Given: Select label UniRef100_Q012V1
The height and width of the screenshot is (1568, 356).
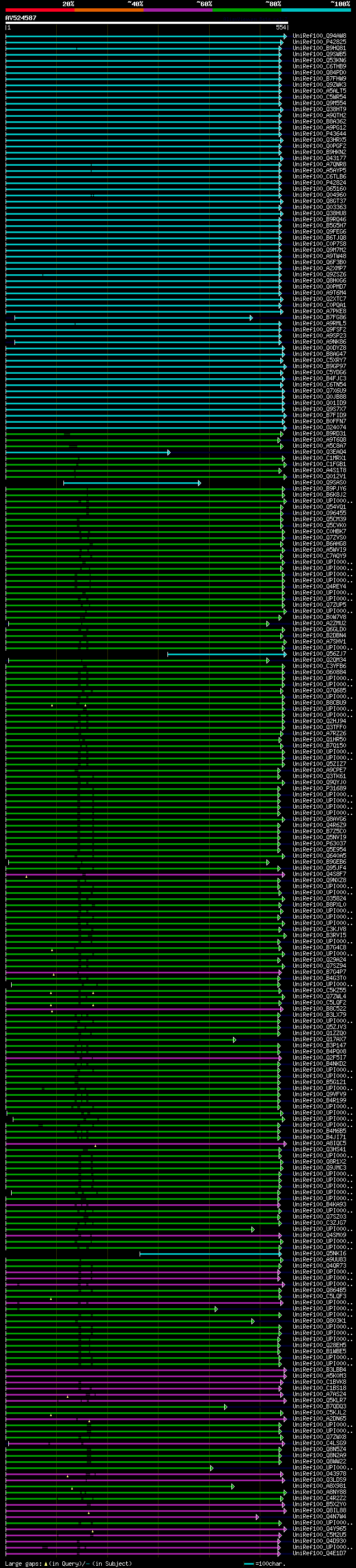Looking at the screenshot, I should tap(319, 477).
